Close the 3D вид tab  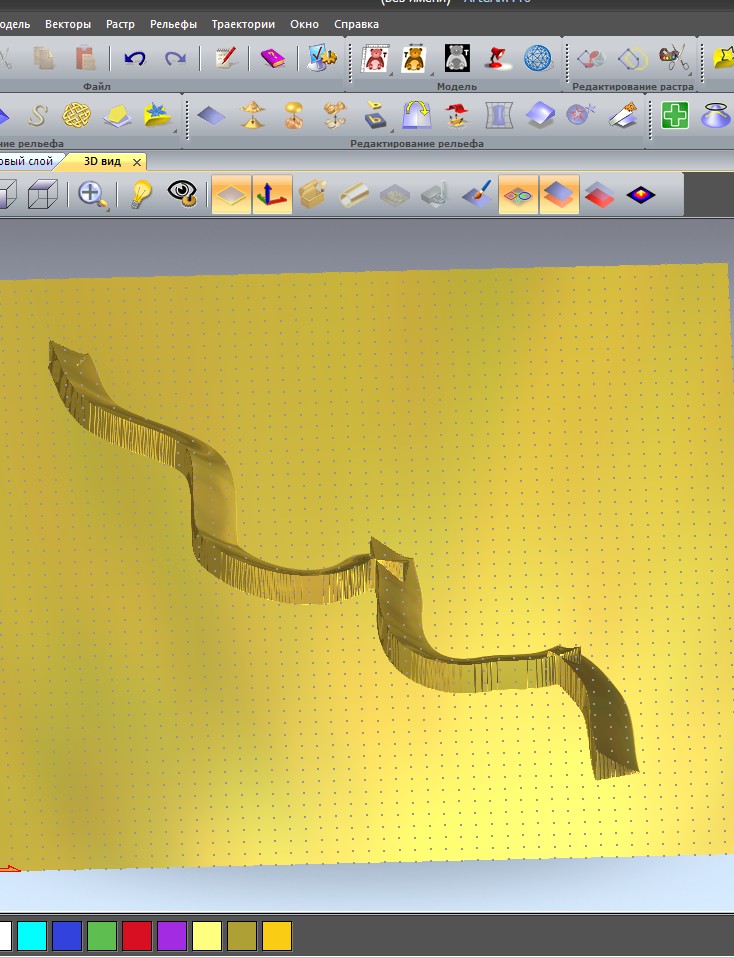[137, 162]
